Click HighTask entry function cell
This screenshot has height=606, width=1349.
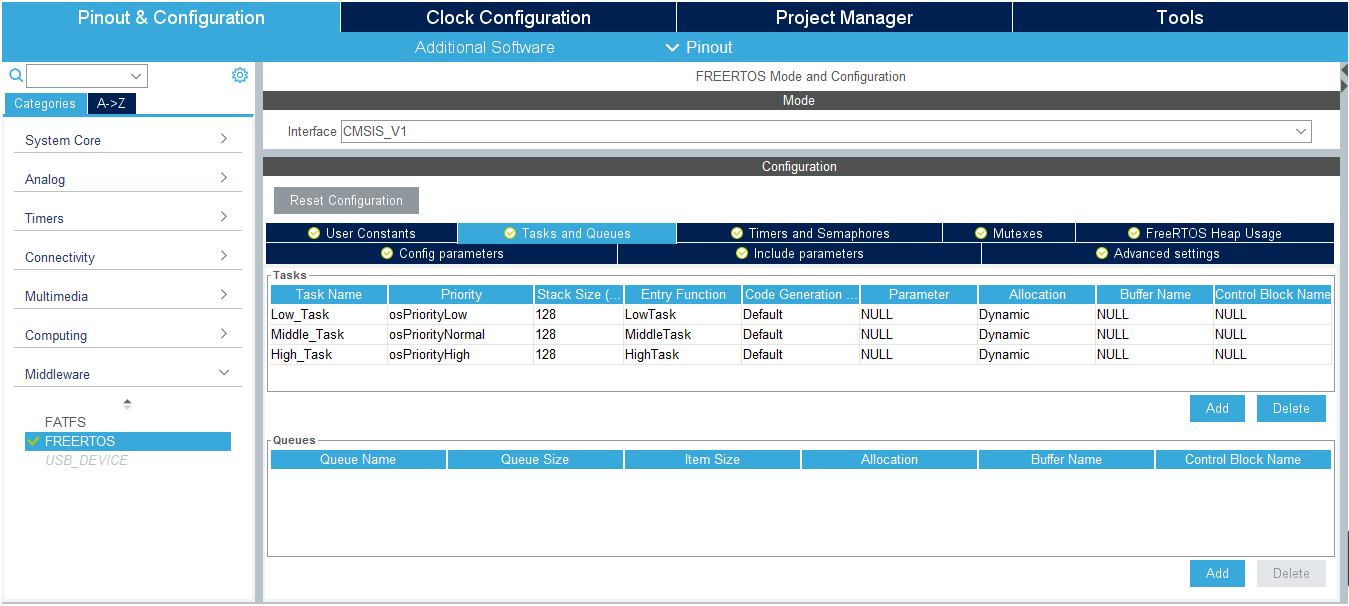click(681, 354)
